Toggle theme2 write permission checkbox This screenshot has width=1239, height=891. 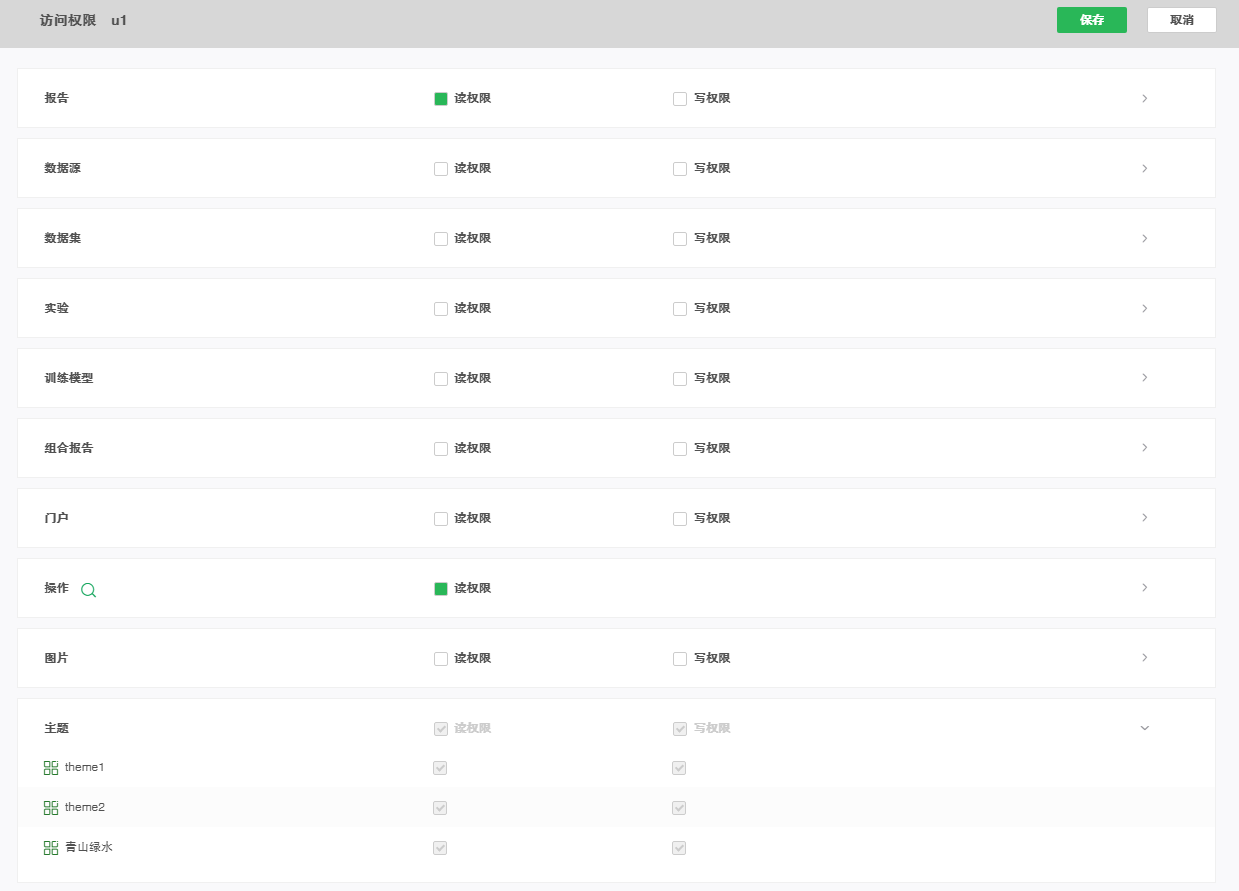tap(680, 808)
